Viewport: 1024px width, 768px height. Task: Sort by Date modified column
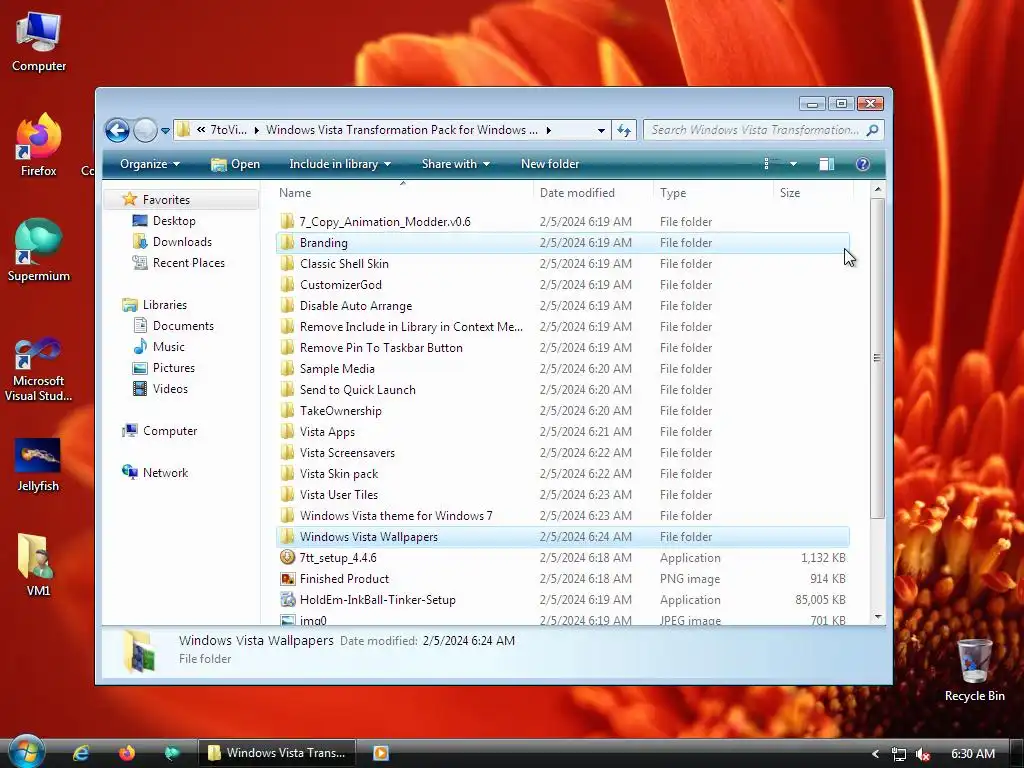point(593,193)
